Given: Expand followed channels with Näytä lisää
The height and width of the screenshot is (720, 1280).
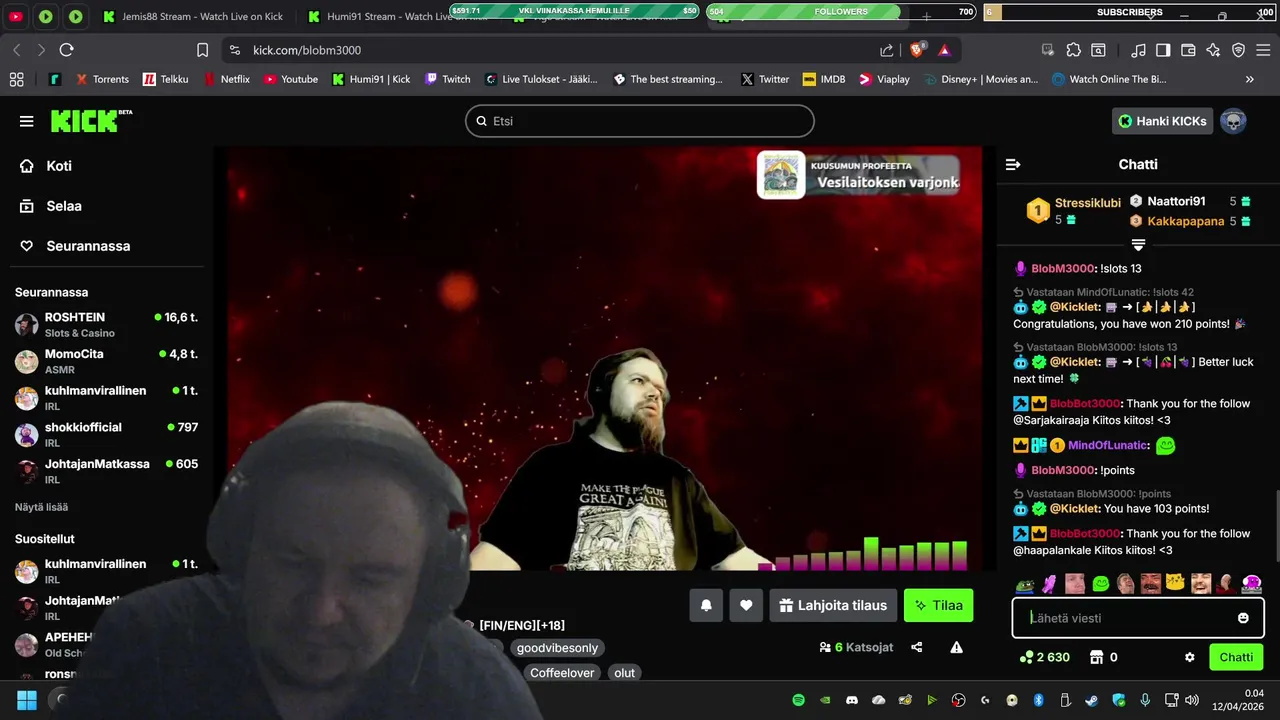Looking at the screenshot, I should point(41,507).
